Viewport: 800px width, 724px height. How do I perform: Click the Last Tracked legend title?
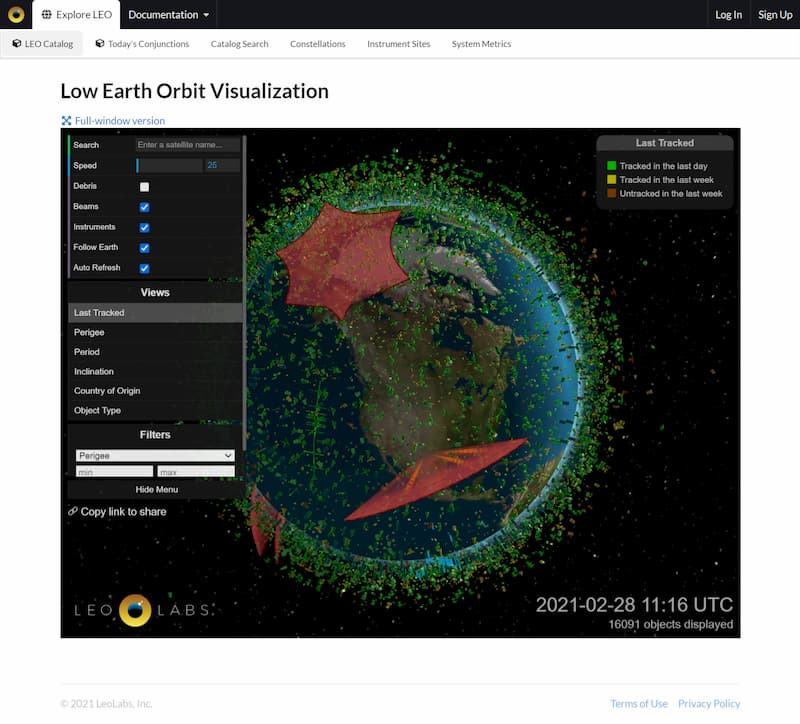tap(664, 143)
